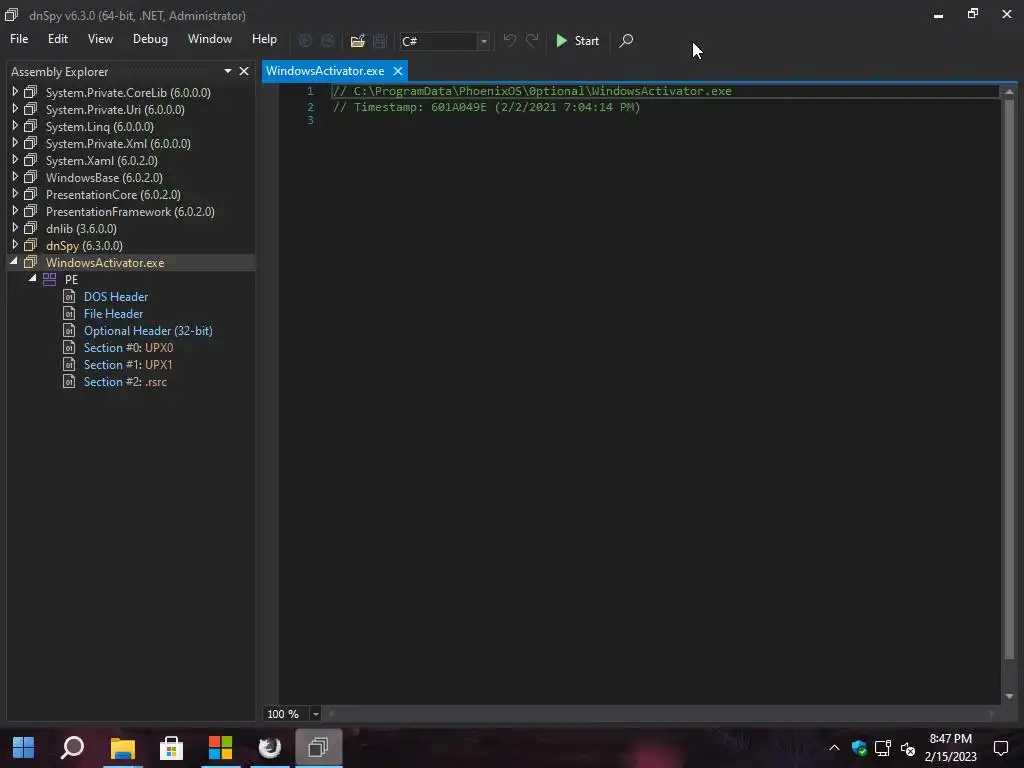Click the file path comment on line 1

532,91
